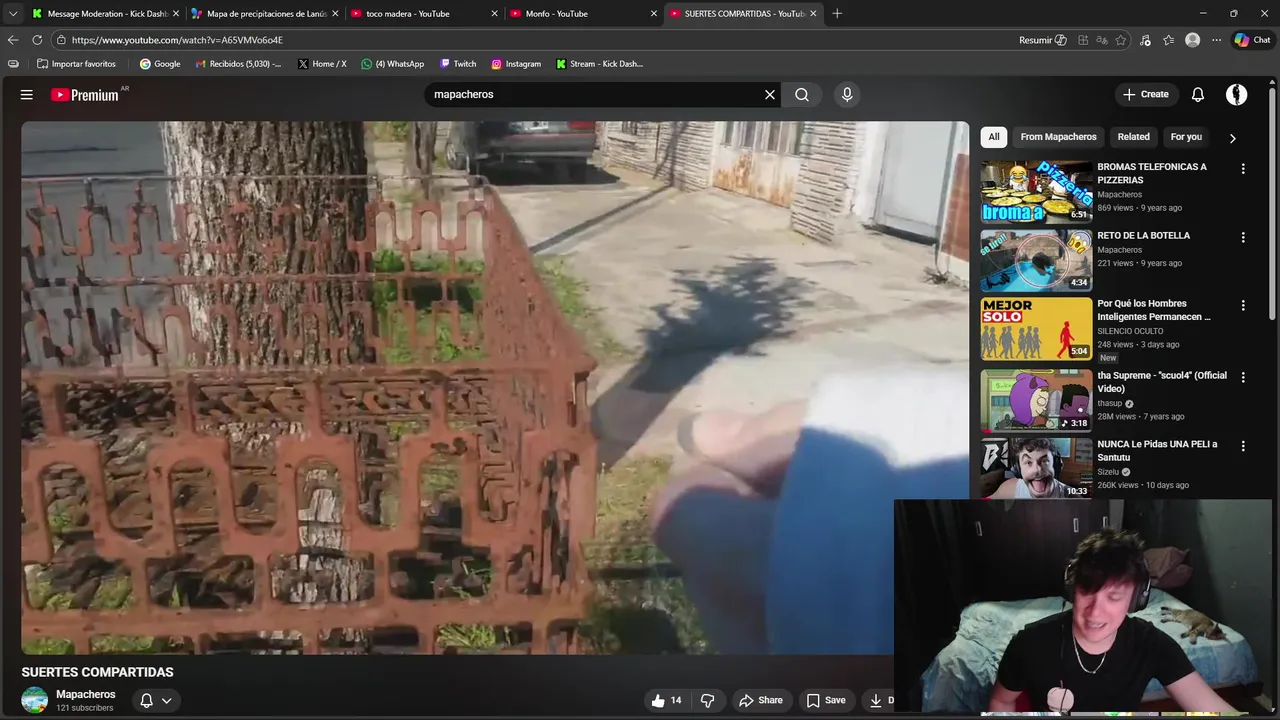
Task: Focus the search field containing mapacheros
Action: point(594,95)
